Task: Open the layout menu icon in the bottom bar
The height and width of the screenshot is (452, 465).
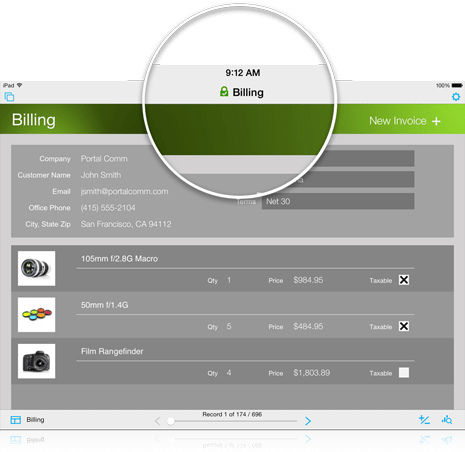Action: pos(15,420)
